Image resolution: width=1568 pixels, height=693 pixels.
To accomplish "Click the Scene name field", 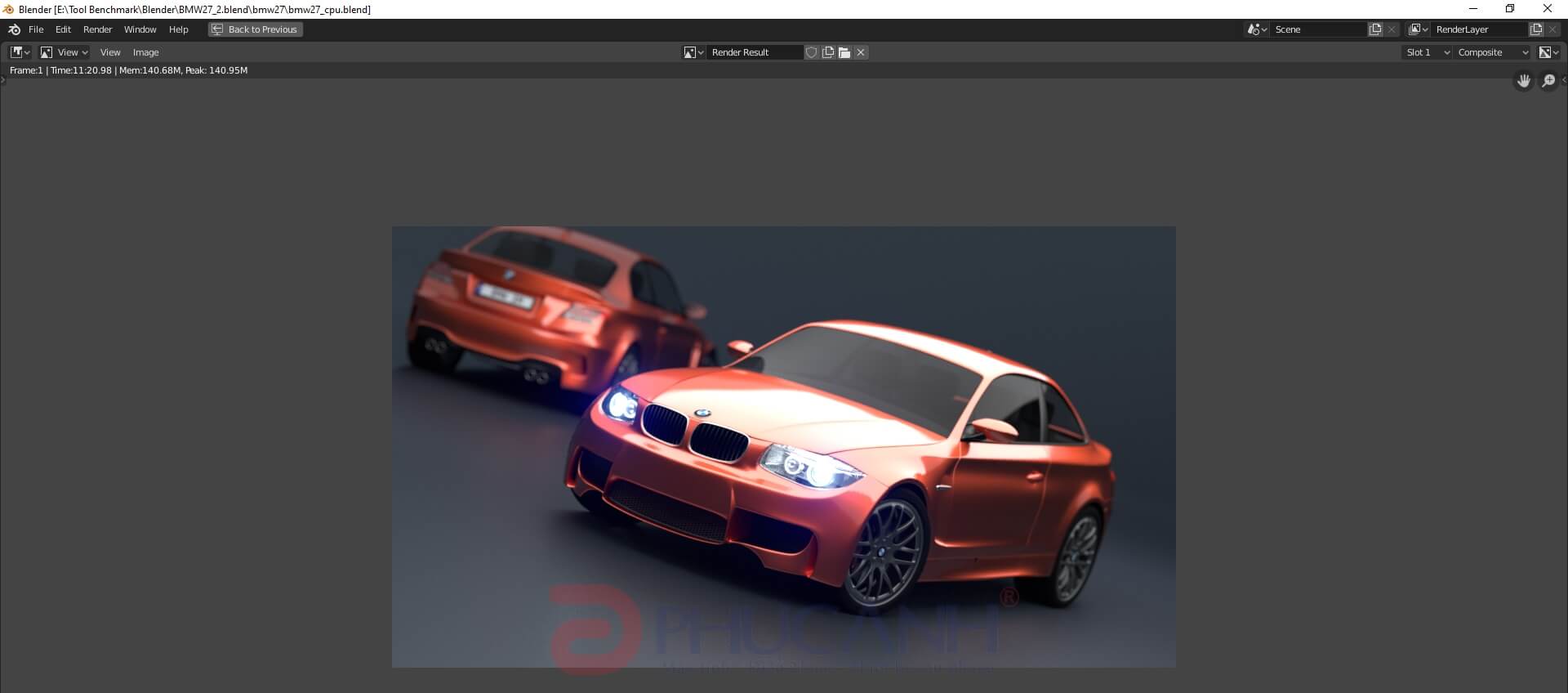I will coord(1319,29).
